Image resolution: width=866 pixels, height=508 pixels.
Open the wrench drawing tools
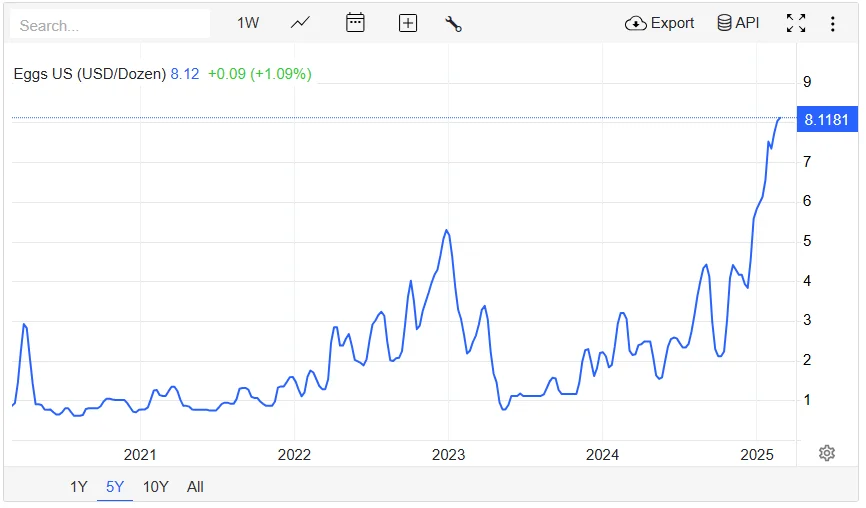tap(453, 23)
